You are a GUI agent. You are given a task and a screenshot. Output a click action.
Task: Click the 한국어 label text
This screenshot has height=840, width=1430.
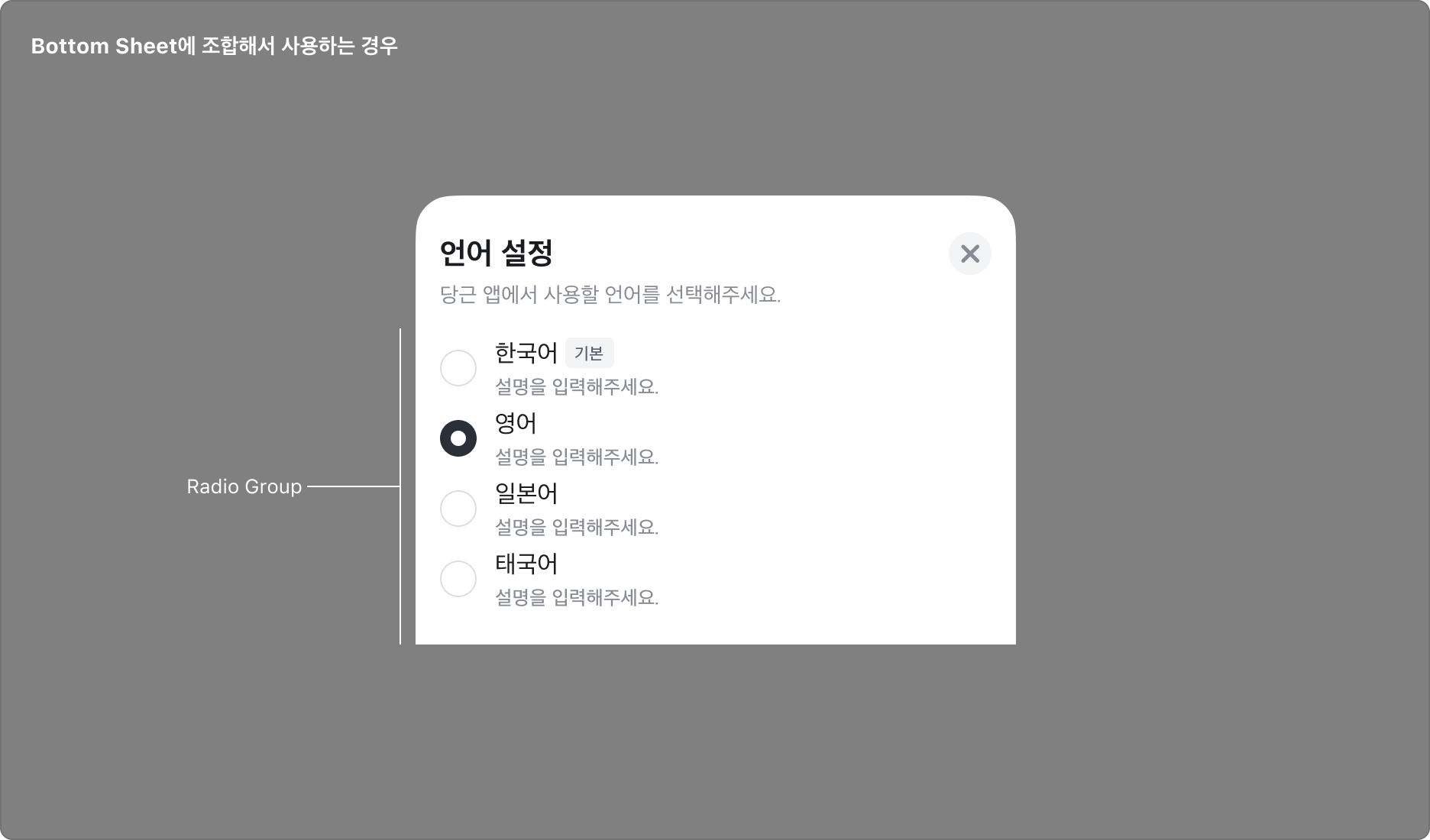click(x=526, y=353)
